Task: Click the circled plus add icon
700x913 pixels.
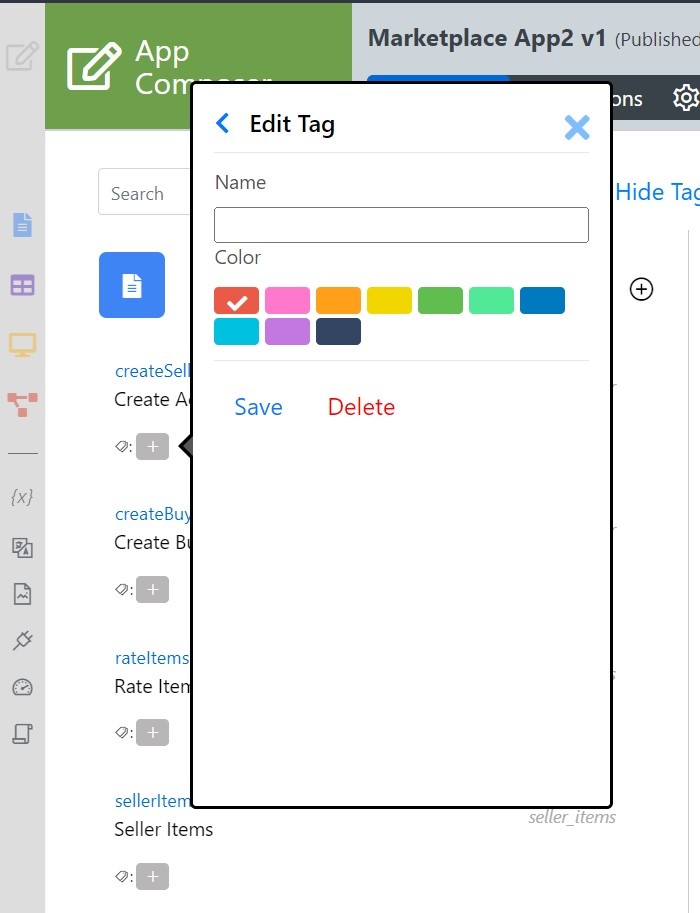Action: pos(641,289)
